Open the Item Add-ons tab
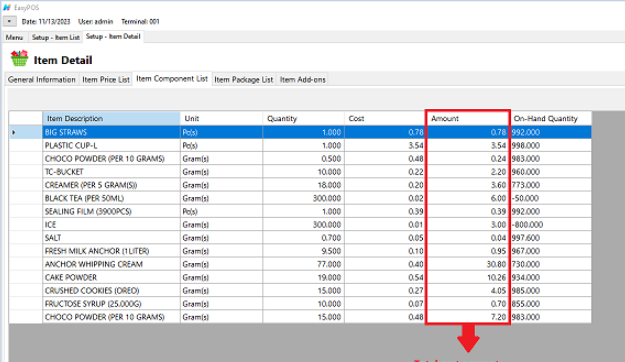Image resolution: width=625 pixels, height=362 pixels. pos(303,80)
